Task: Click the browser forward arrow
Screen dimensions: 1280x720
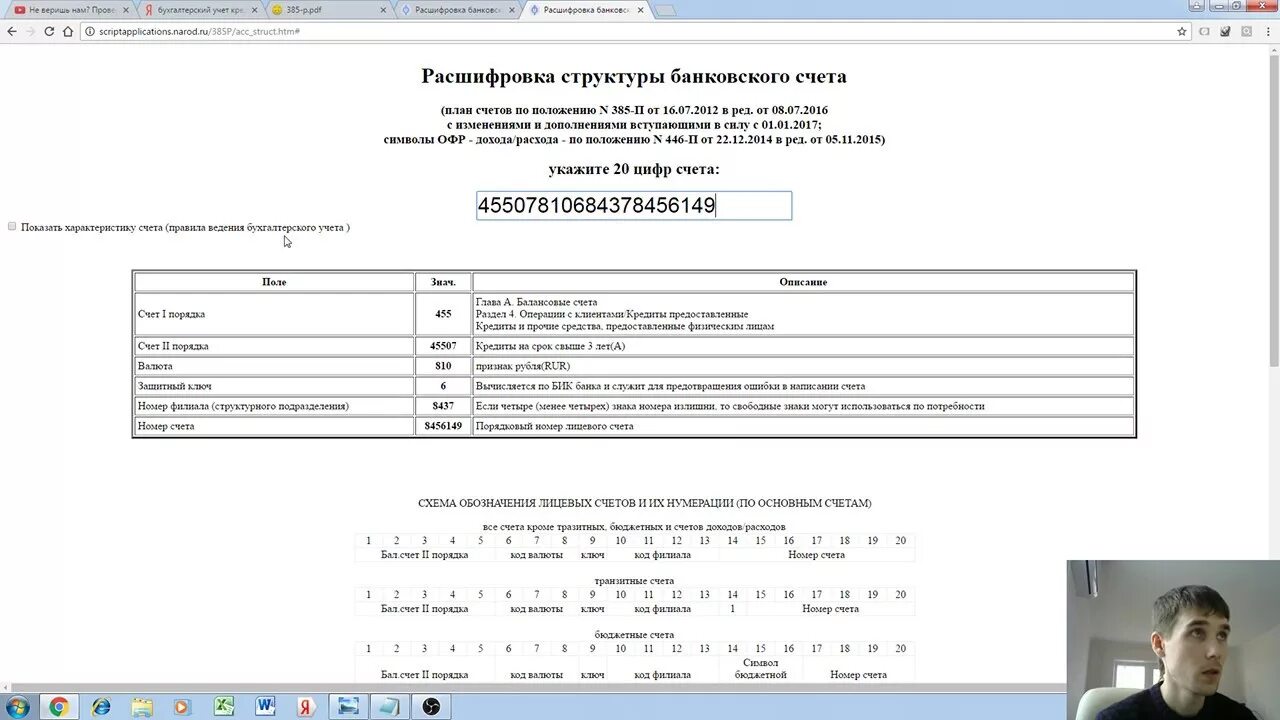Action: [x=30, y=31]
